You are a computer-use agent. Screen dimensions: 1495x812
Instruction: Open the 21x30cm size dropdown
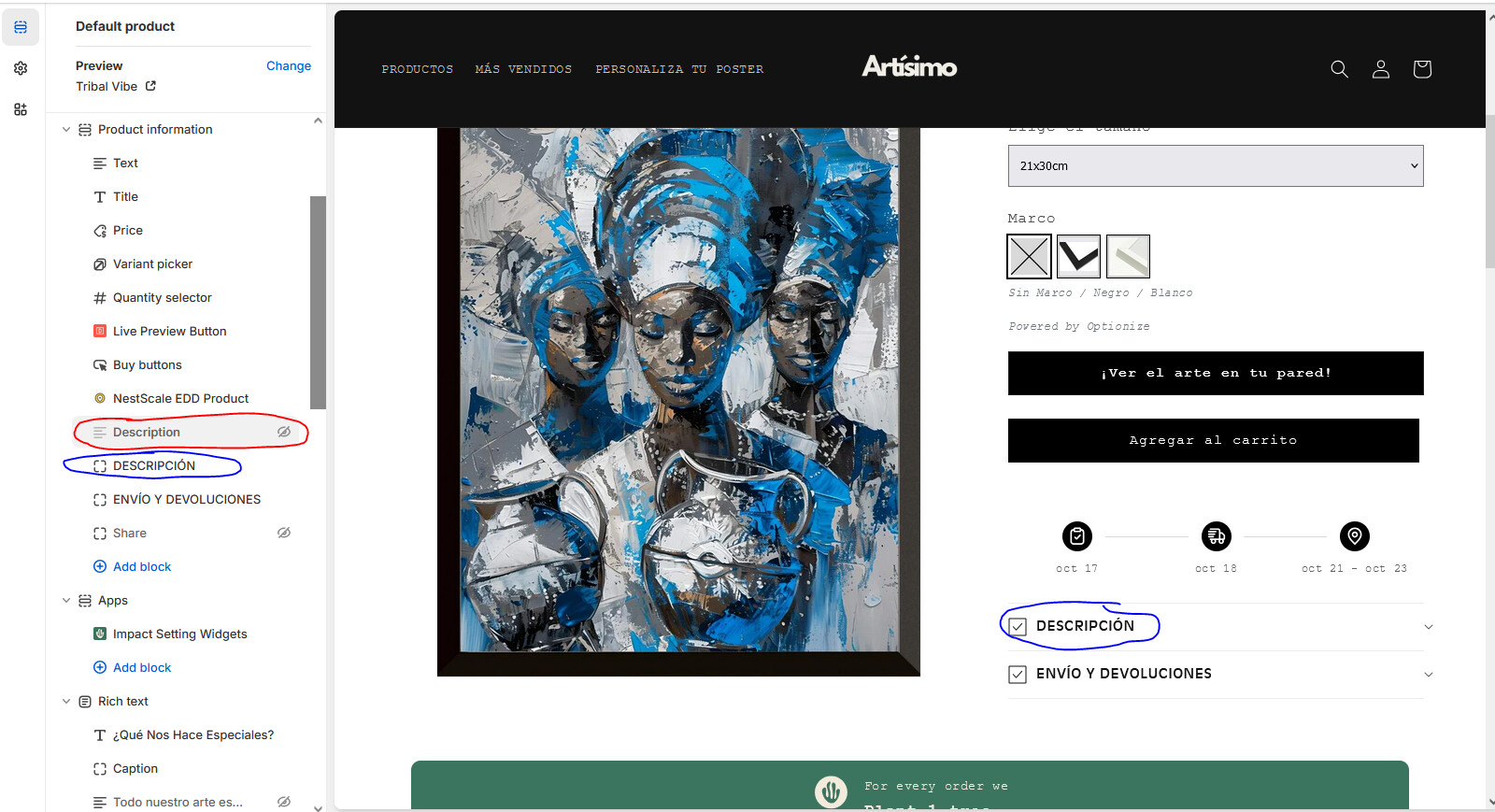(1216, 165)
